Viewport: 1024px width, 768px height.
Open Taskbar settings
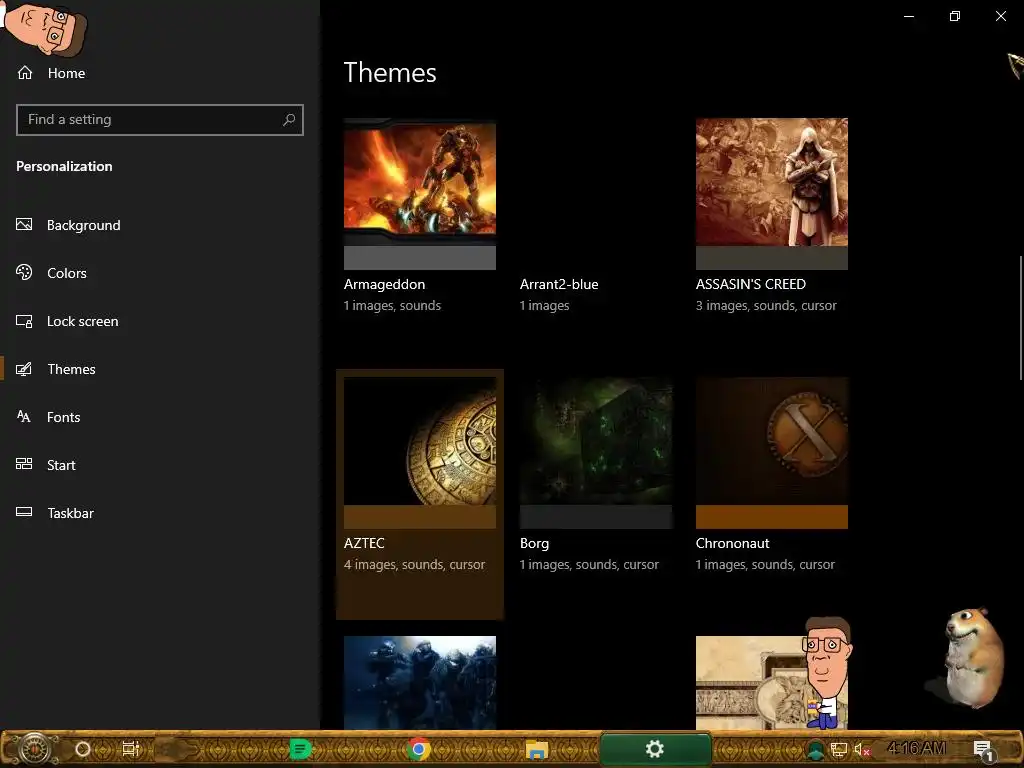tap(70, 513)
